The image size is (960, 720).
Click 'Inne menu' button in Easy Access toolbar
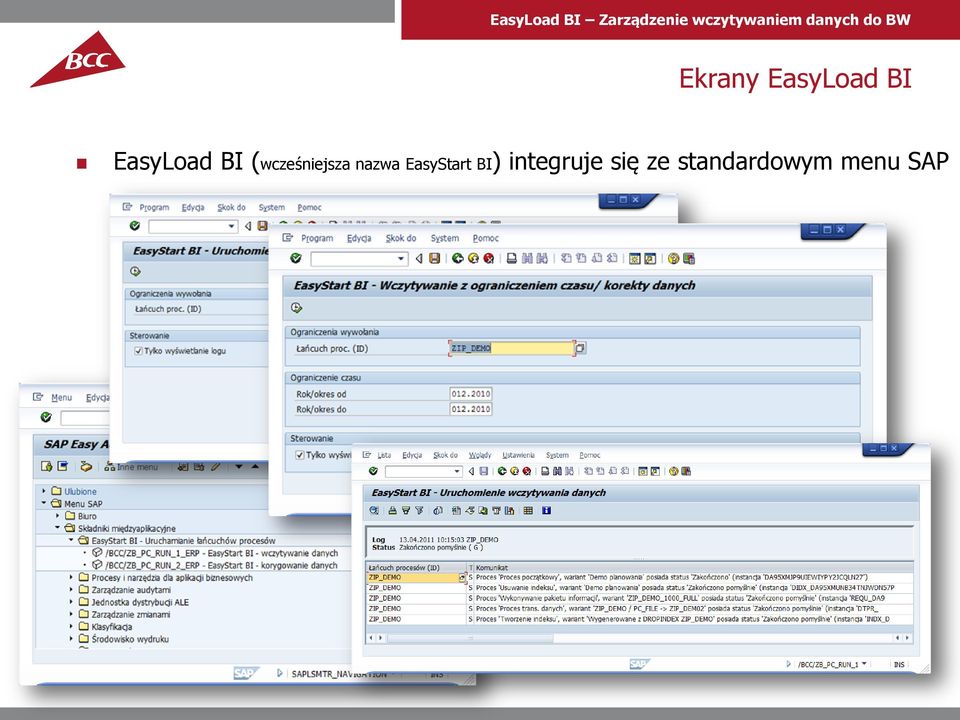coord(131,467)
